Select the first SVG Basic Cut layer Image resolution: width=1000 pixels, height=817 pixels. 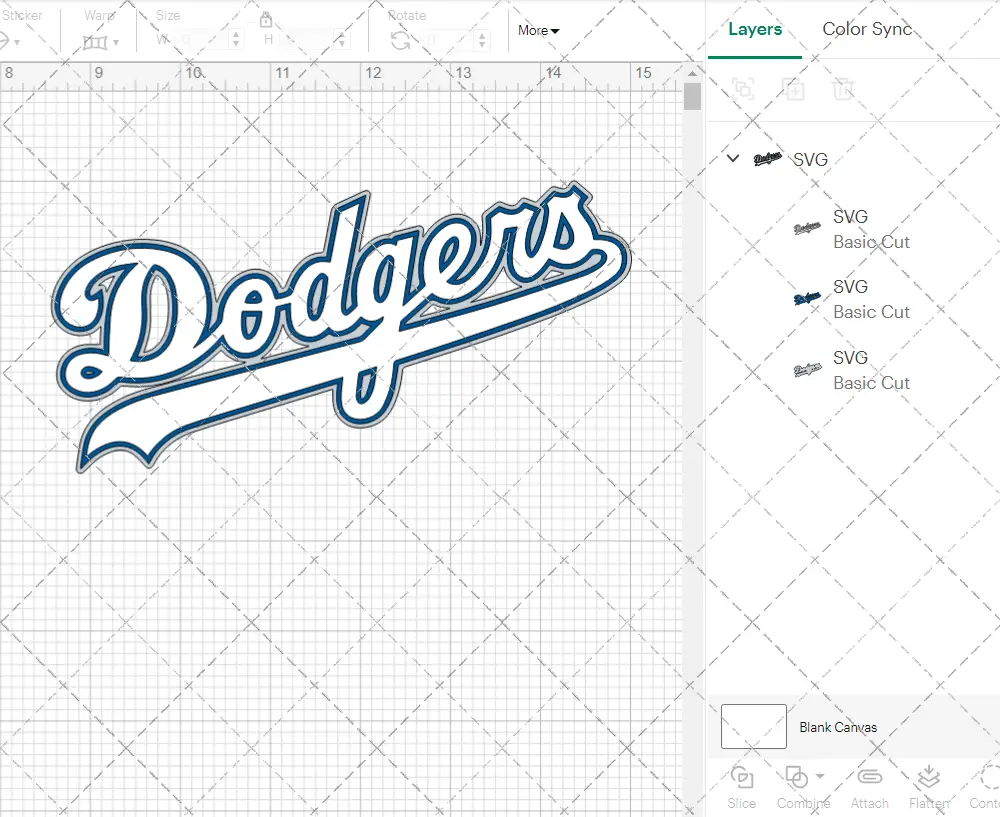click(x=853, y=229)
